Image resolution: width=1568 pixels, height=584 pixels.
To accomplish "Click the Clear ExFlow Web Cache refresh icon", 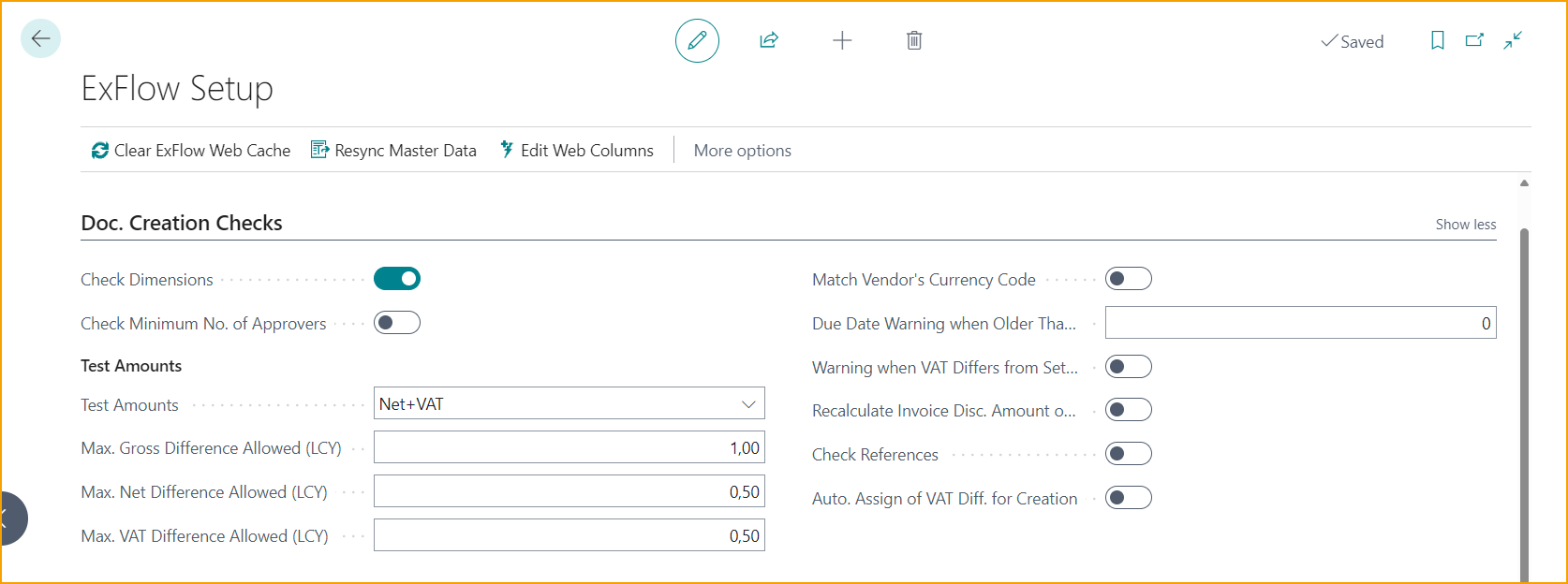I will (99, 151).
